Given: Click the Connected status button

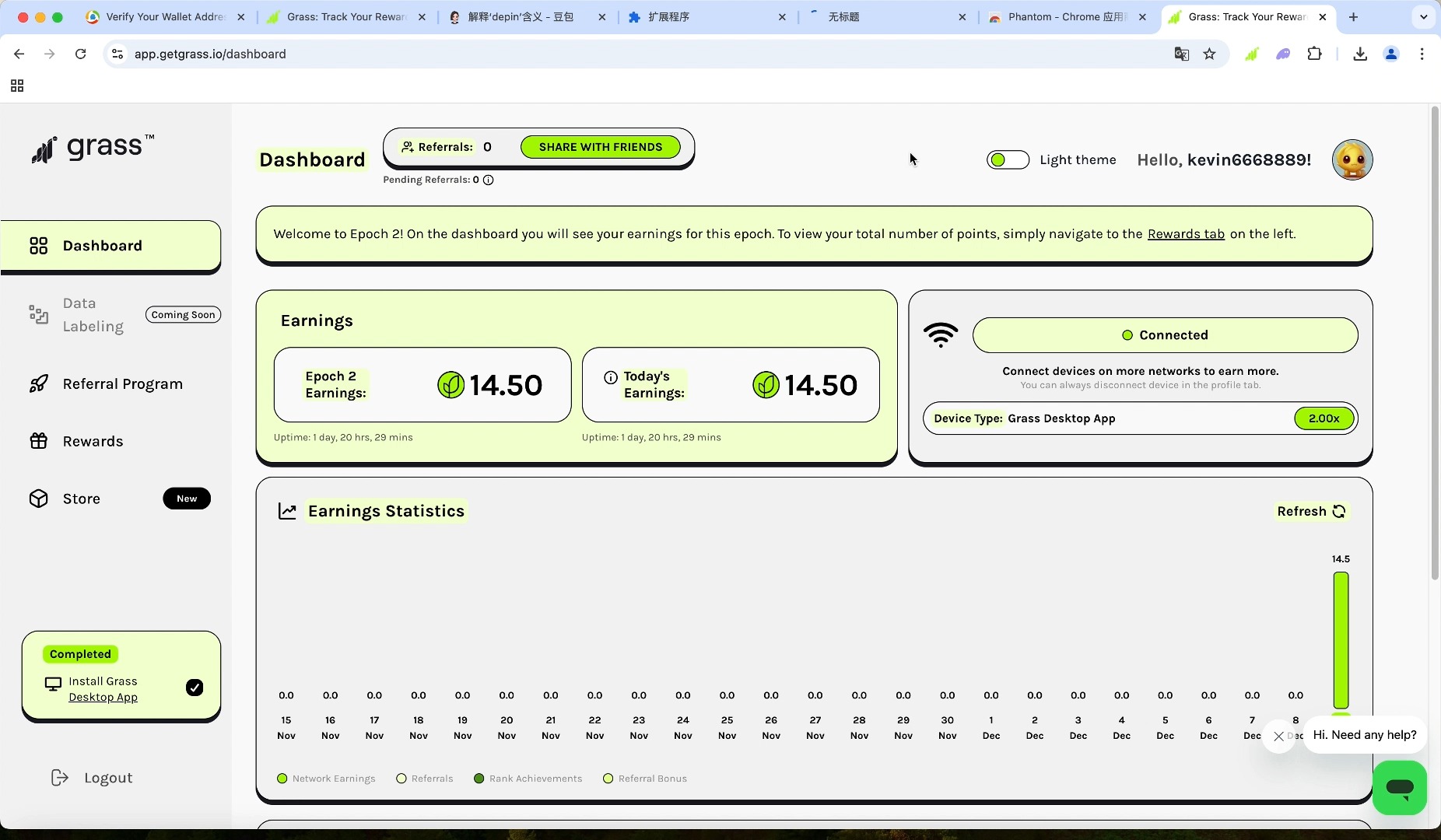Looking at the screenshot, I should tap(1165, 335).
